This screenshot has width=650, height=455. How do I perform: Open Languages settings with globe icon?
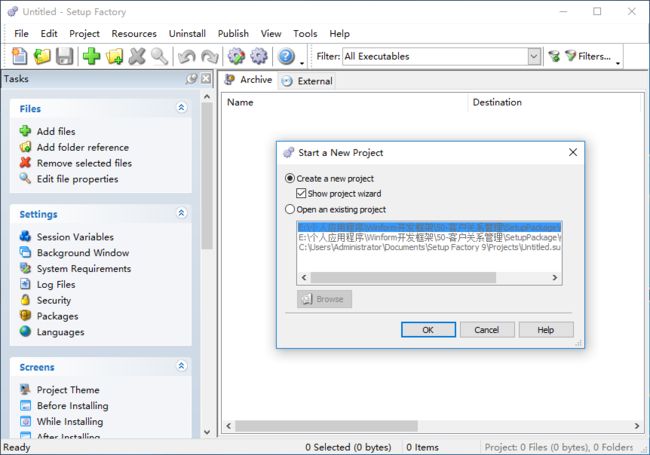[x=52, y=332]
